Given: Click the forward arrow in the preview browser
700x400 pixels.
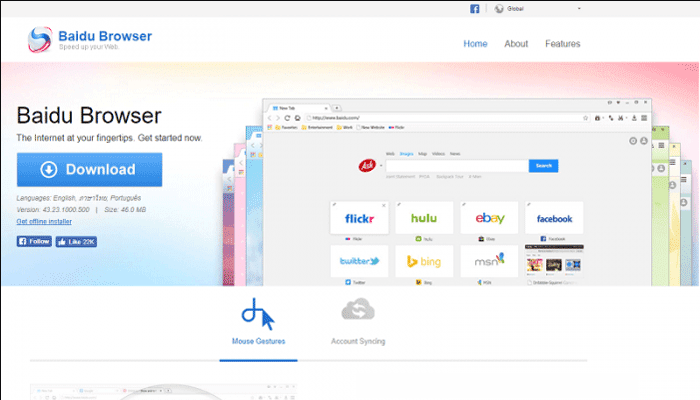Looking at the screenshot, I should (x=278, y=118).
